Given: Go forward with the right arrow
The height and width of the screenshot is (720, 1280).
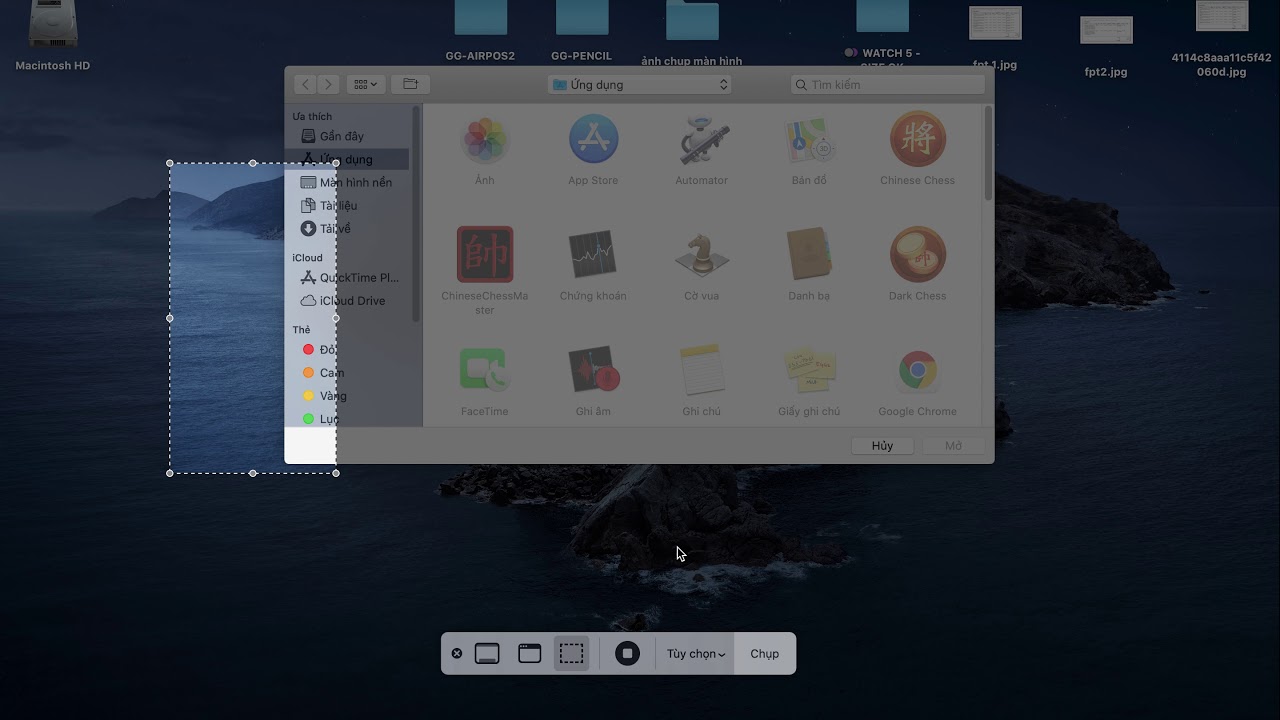Looking at the screenshot, I should (x=328, y=85).
